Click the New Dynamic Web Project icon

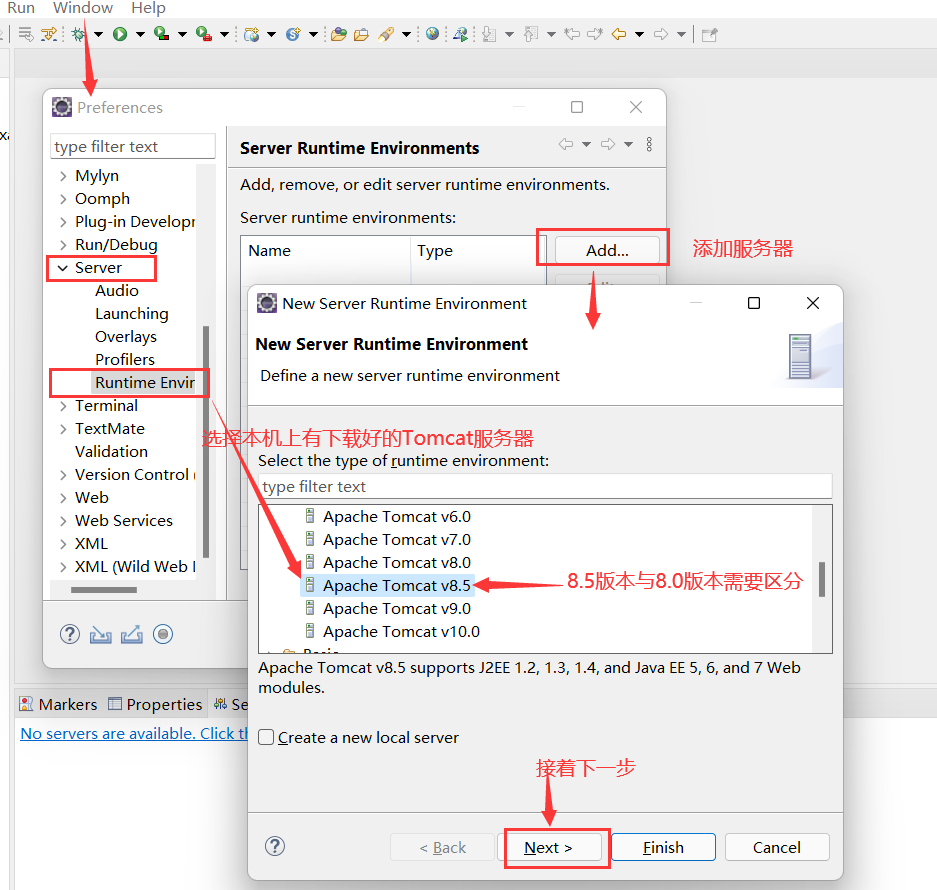point(252,34)
